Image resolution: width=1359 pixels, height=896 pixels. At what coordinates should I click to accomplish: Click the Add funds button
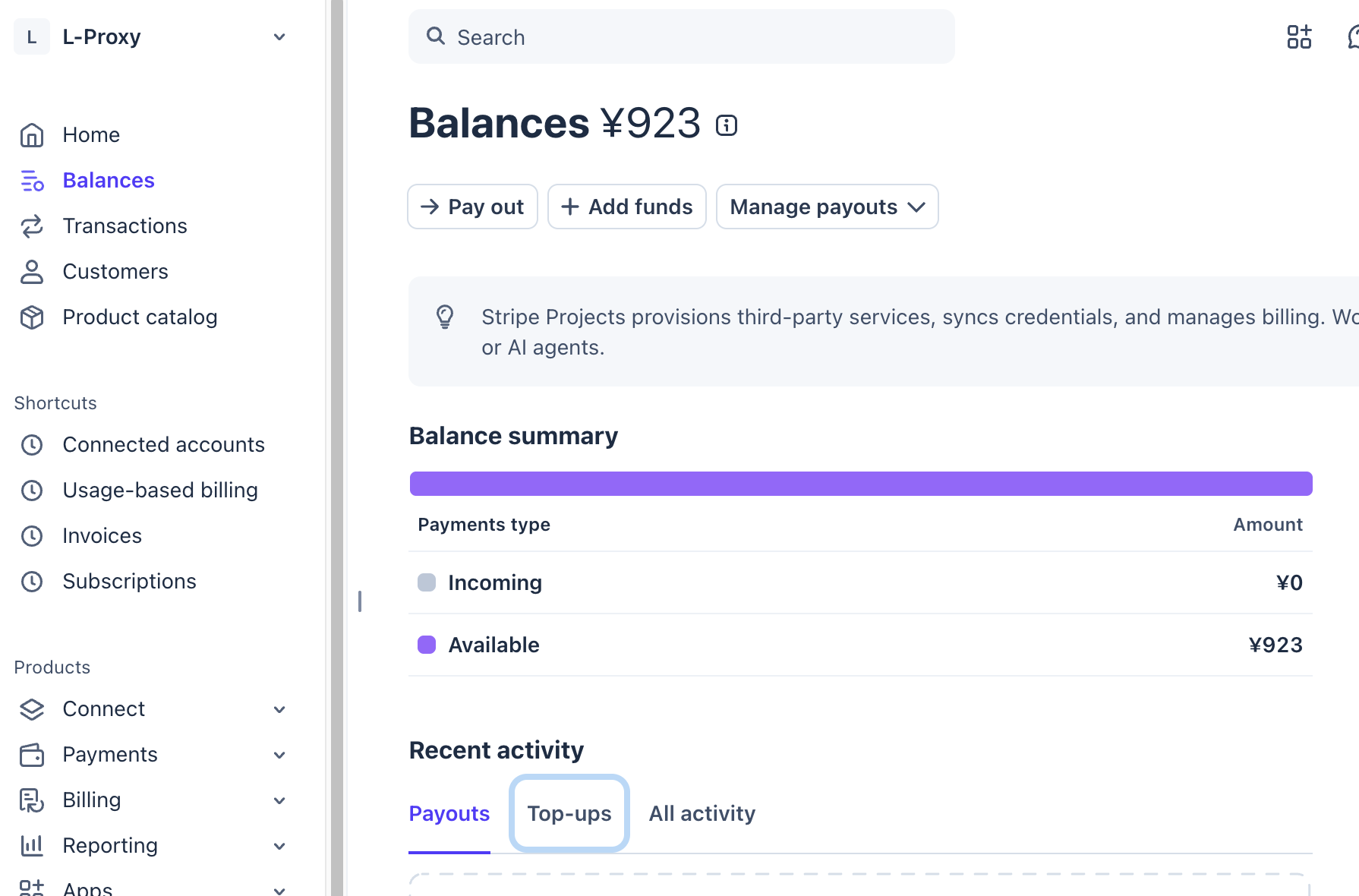coord(626,207)
